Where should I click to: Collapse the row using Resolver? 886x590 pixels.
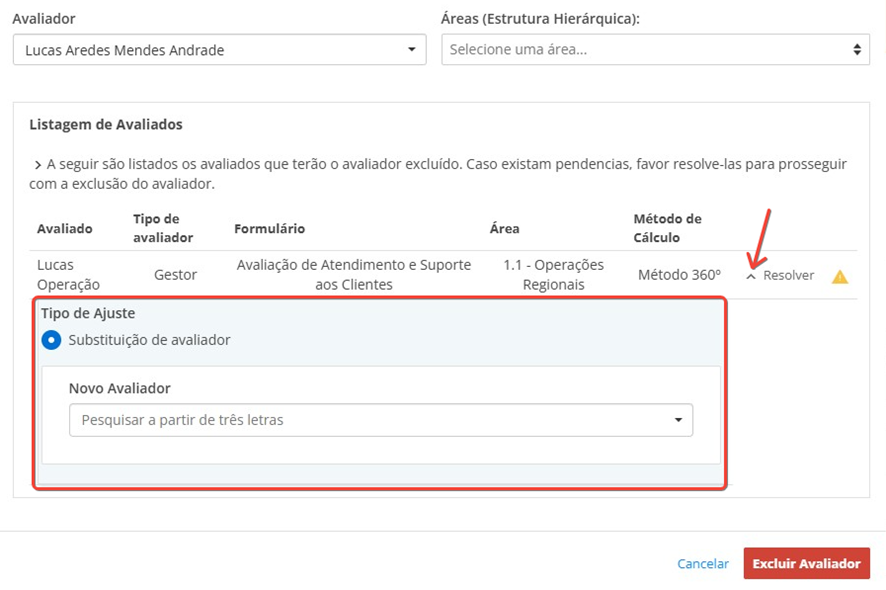(x=788, y=276)
